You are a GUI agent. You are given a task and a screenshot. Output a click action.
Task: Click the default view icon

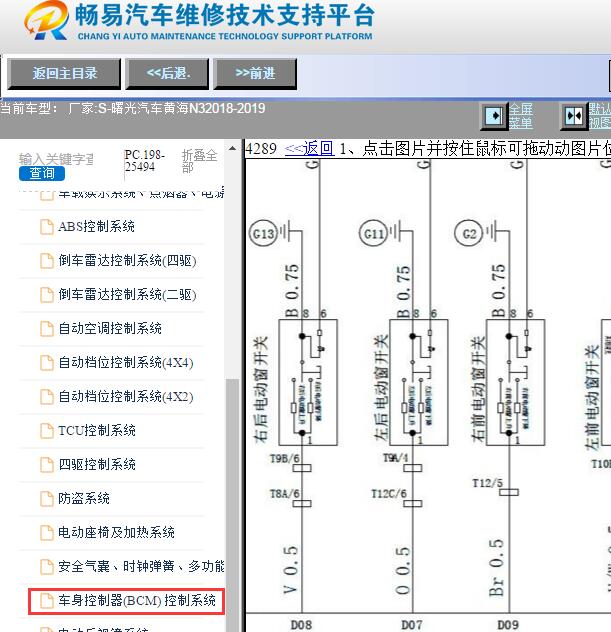pyautogui.click(x=574, y=116)
